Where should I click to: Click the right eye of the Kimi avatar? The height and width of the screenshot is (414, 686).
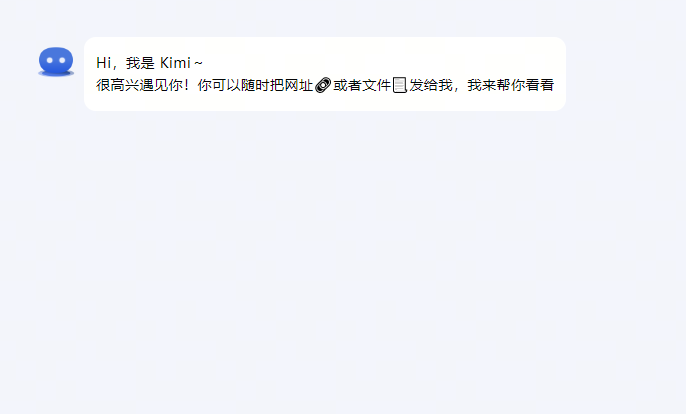coord(62,60)
